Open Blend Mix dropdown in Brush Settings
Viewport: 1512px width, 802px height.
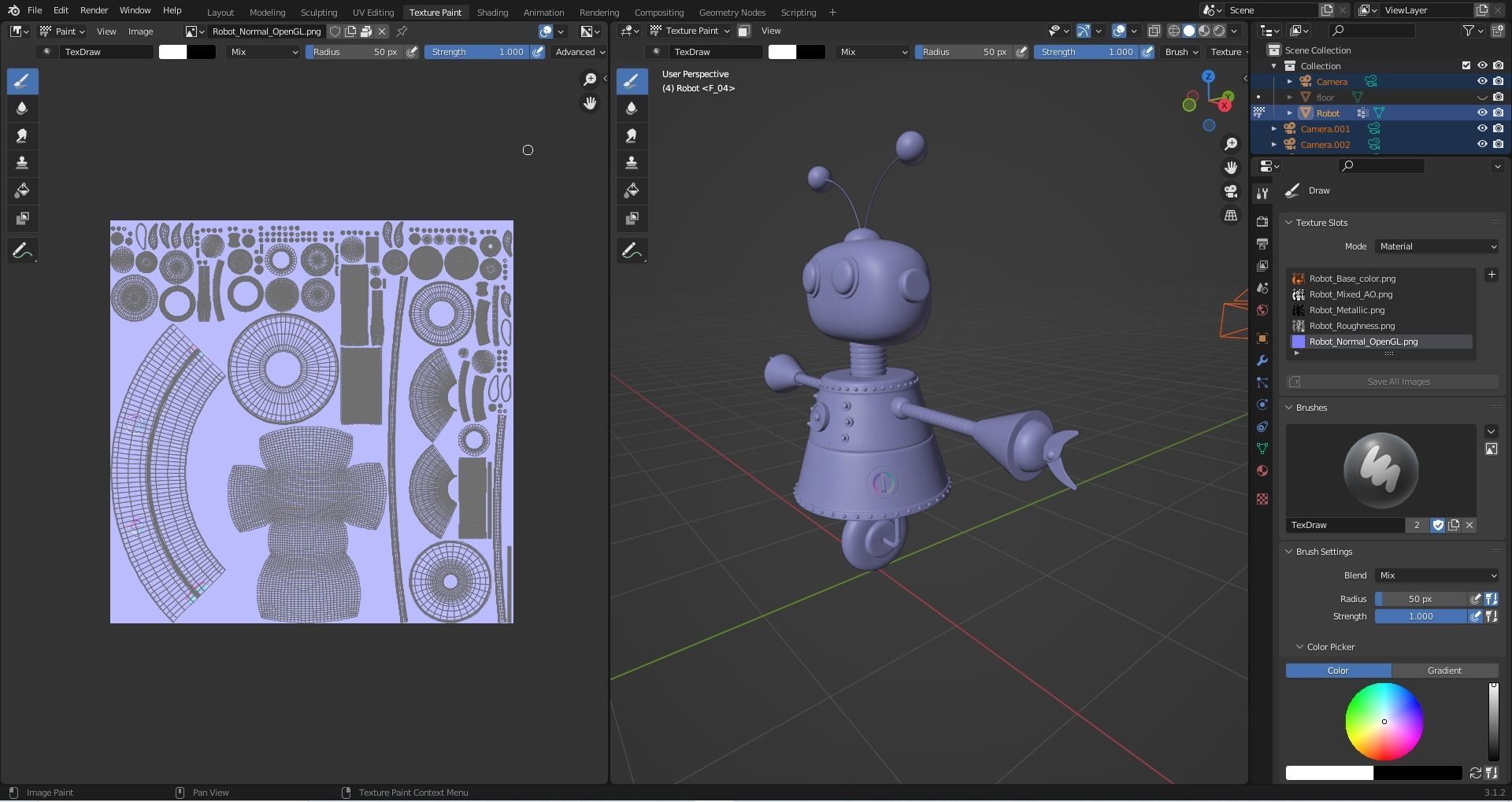1436,575
